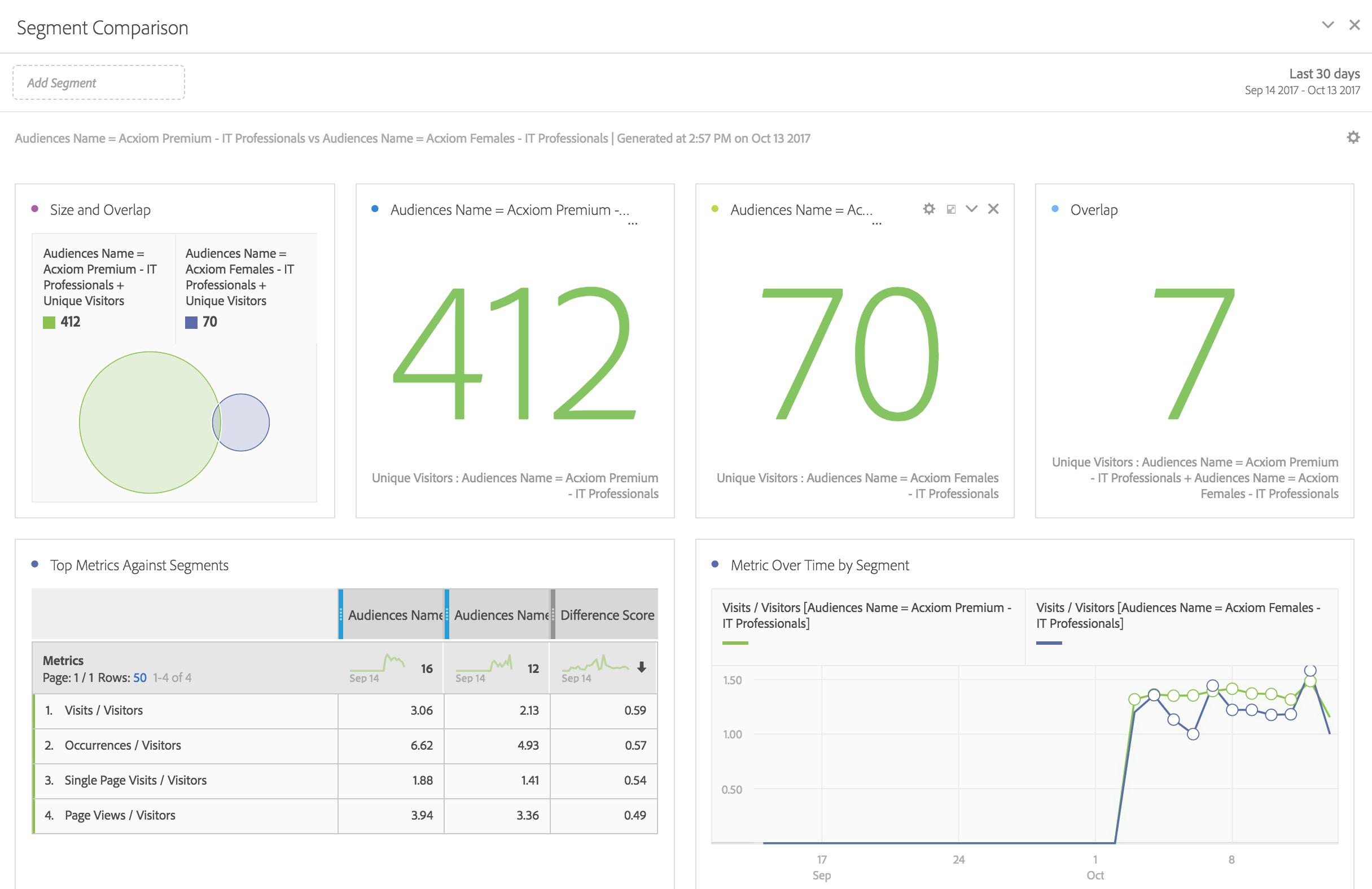
Task: Click dot beside Top Metrics Against Segments
Action: point(34,565)
